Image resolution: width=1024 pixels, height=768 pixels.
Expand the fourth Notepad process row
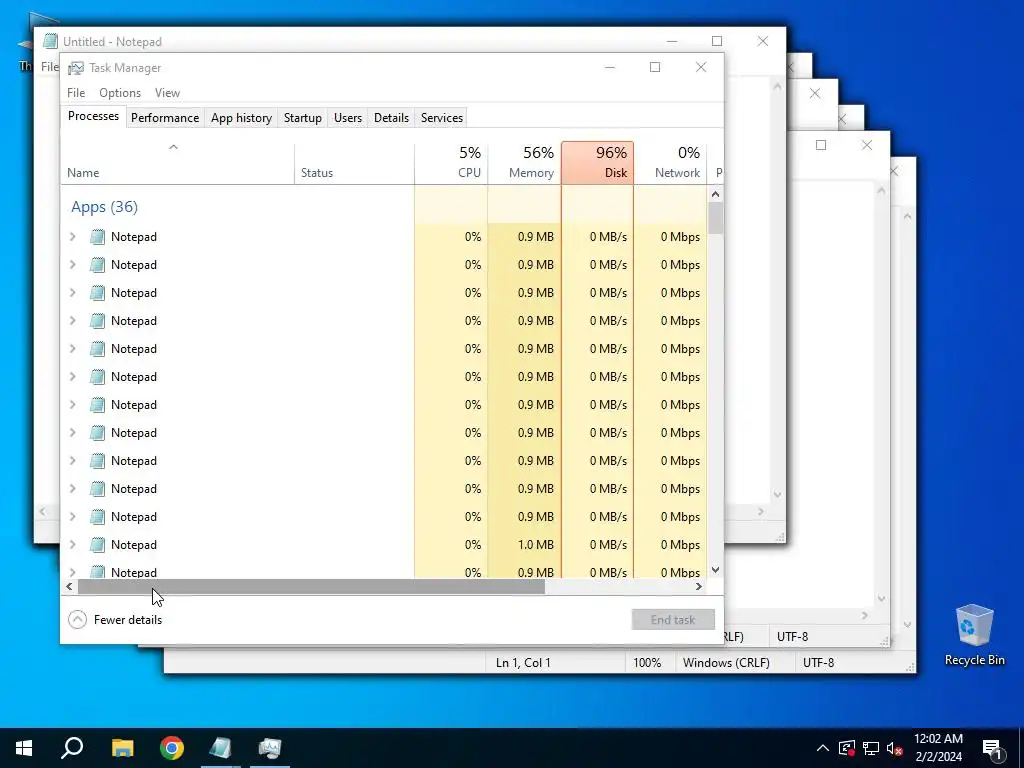pos(72,321)
